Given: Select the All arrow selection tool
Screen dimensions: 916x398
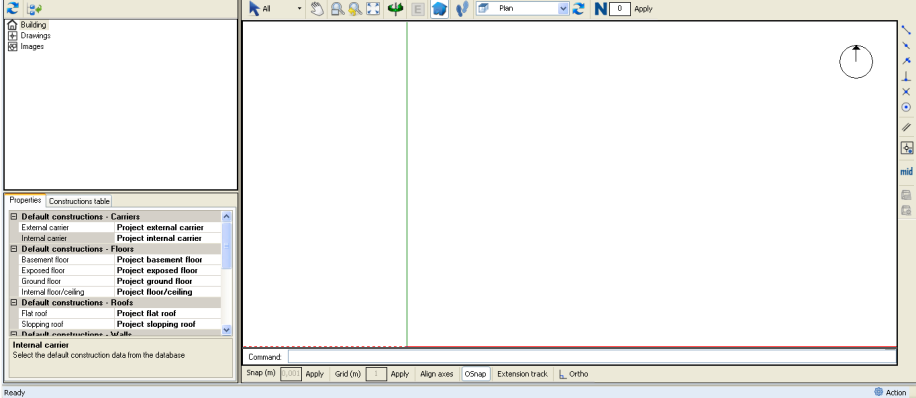Looking at the screenshot, I should (x=260, y=9).
